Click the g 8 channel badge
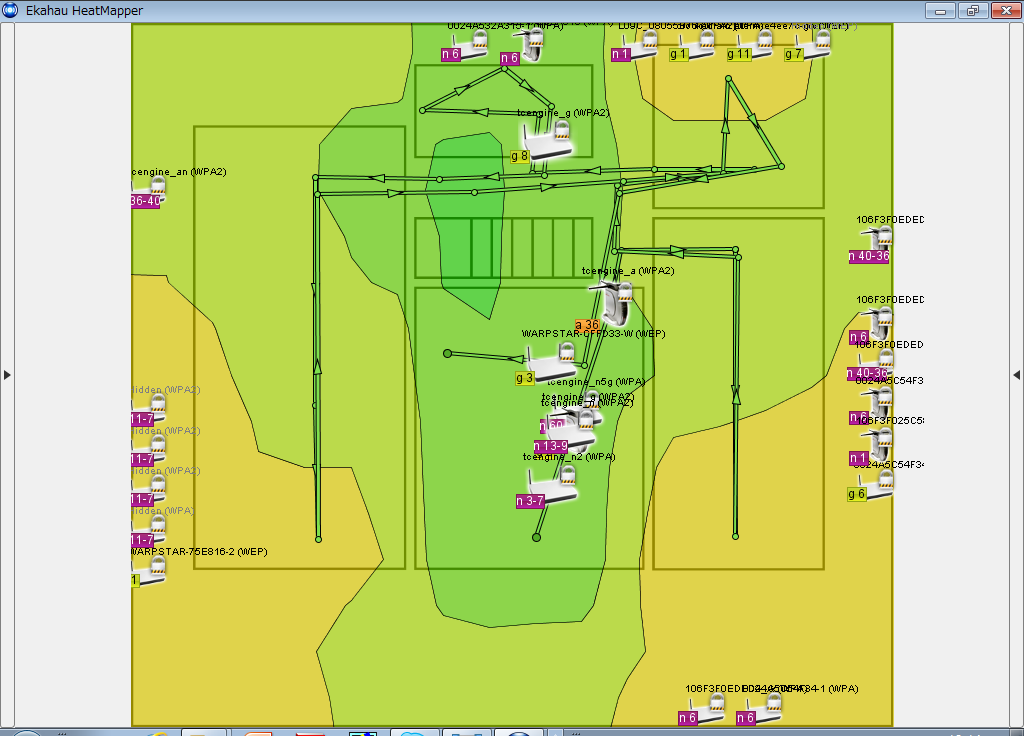The image size is (1024, 736). (520, 157)
